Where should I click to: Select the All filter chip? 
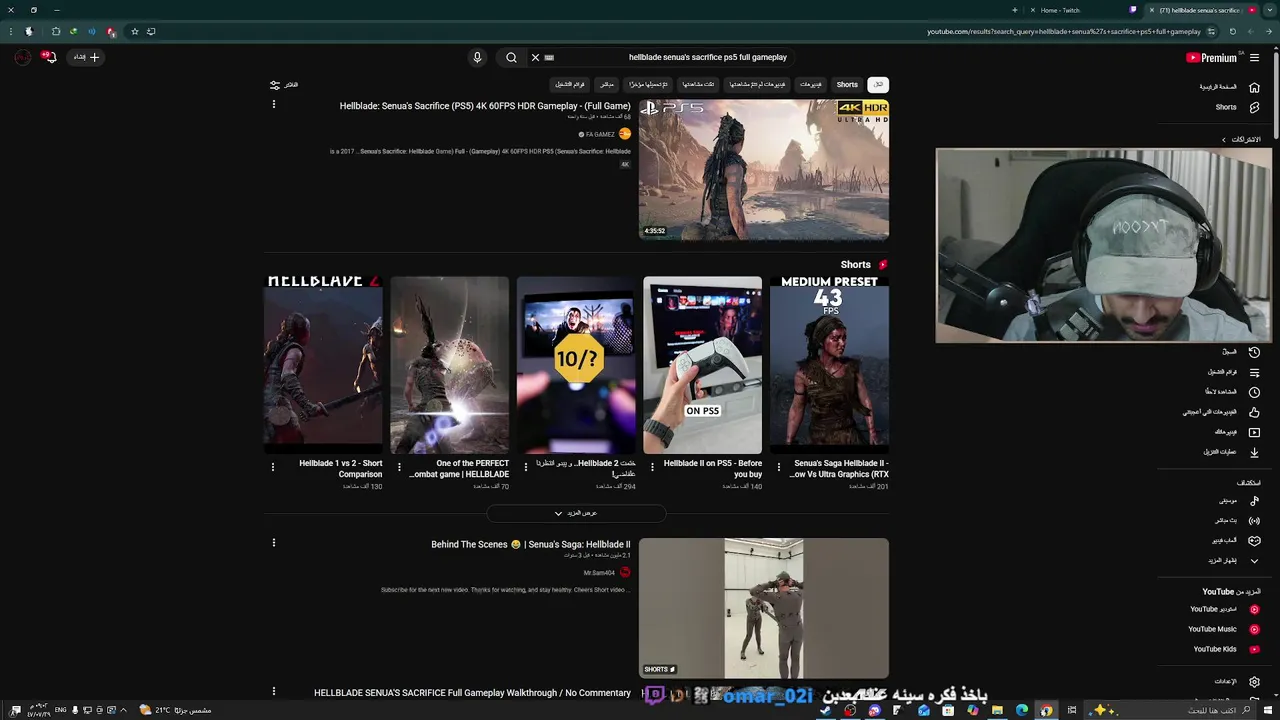[x=878, y=85]
